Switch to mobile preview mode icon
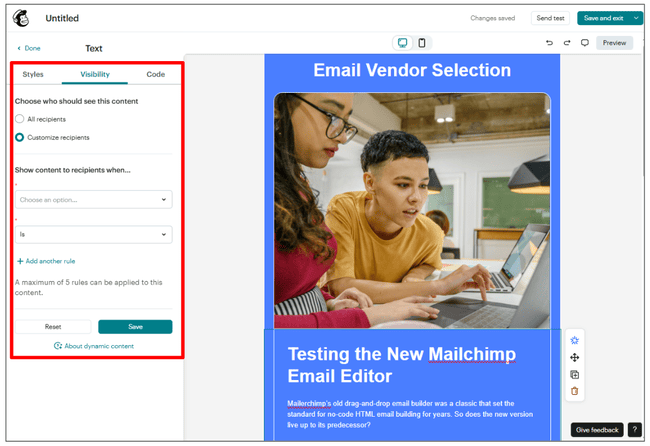The height and width of the screenshot is (446, 650). (422, 43)
